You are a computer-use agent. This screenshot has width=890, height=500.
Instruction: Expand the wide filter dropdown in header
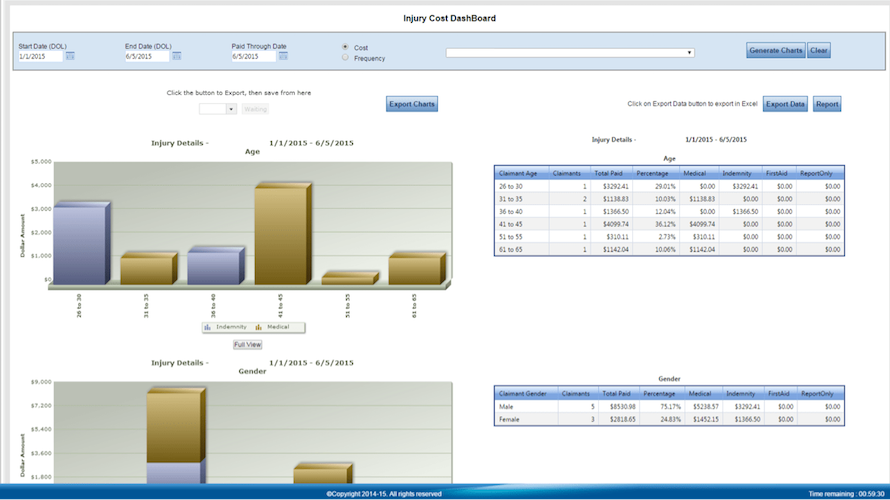click(x=570, y=53)
